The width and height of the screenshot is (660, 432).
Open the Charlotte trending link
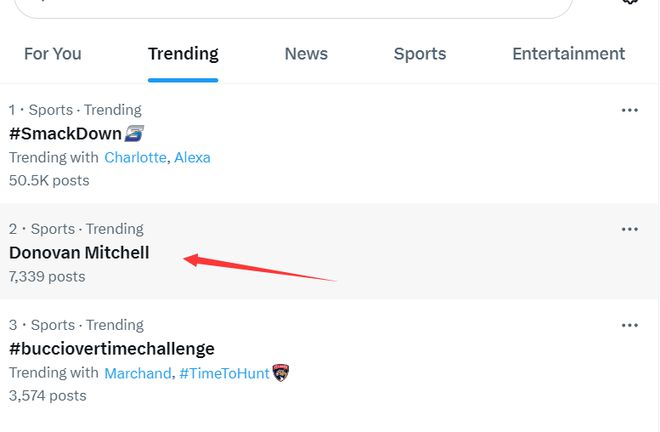click(x=135, y=157)
